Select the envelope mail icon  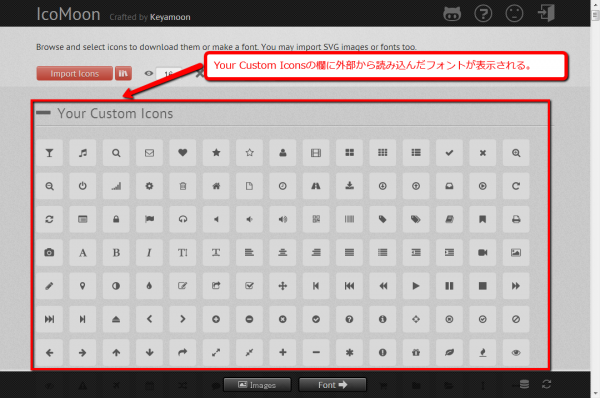149,153
